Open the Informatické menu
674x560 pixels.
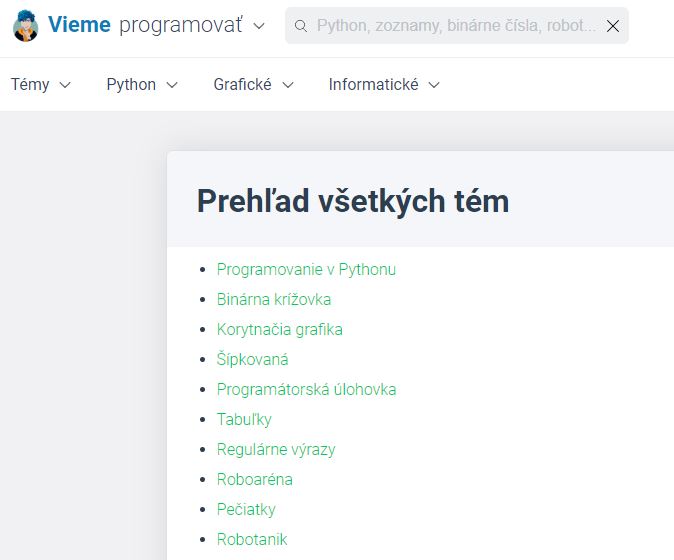tap(384, 84)
